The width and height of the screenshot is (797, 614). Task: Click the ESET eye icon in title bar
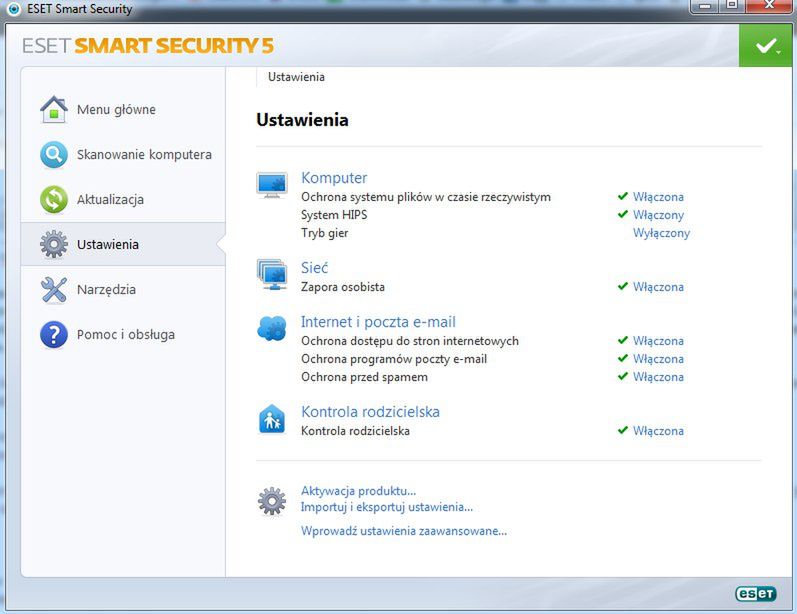tap(14, 9)
